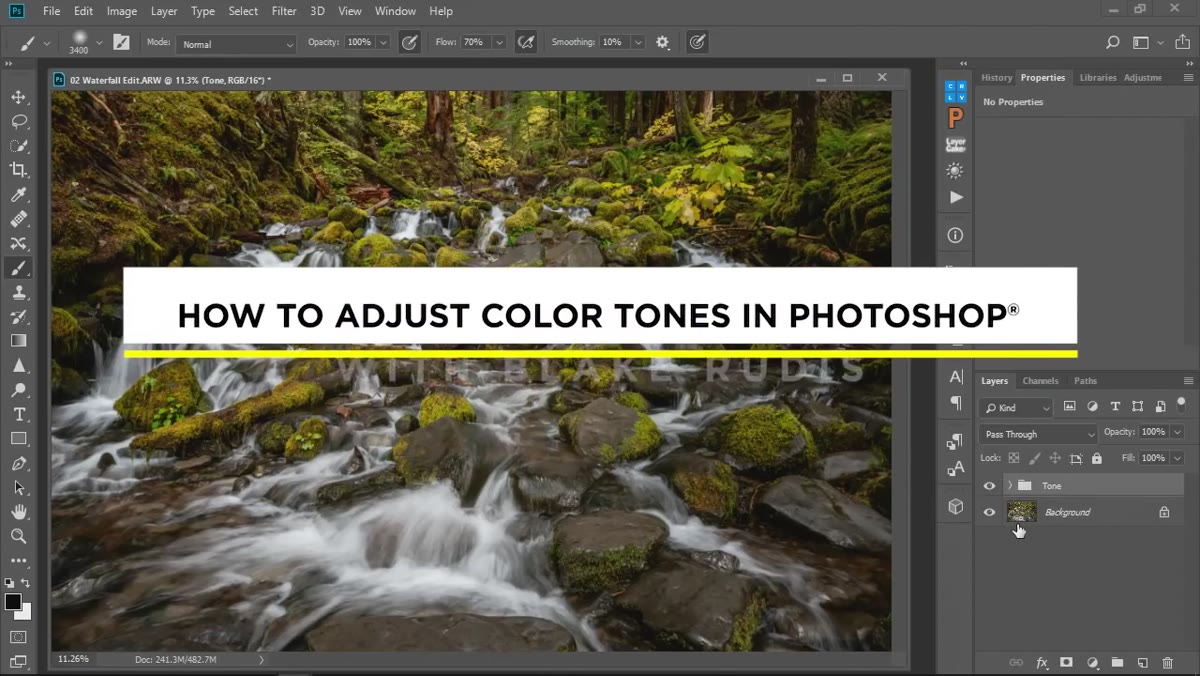This screenshot has height=676, width=1200.
Task: Switch to the Channels tab
Action: [1040, 381]
